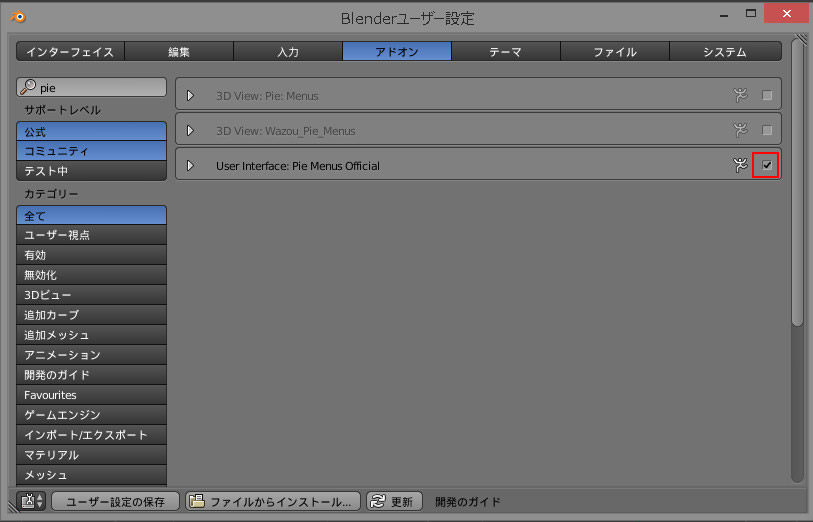
Task: Select the メッシュ category
Action: (x=91, y=475)
